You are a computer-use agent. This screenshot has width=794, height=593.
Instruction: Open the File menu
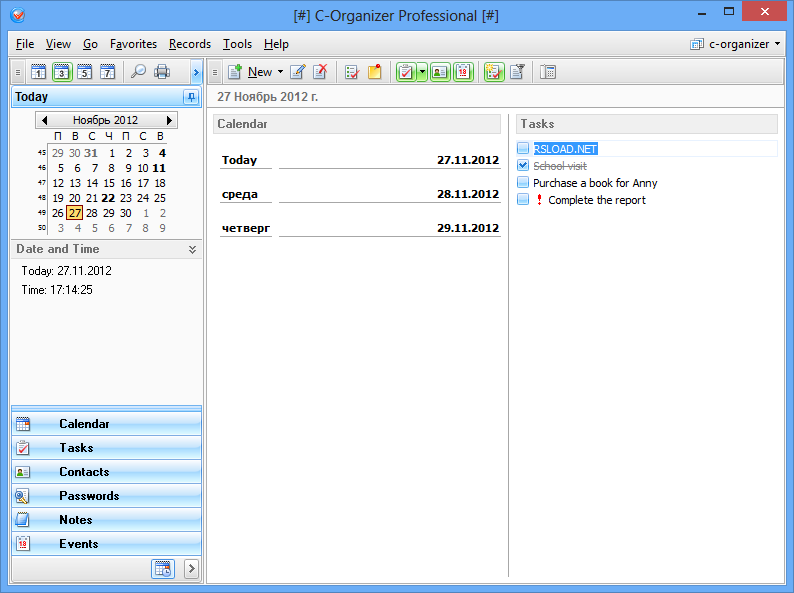[x=25, y=44]
